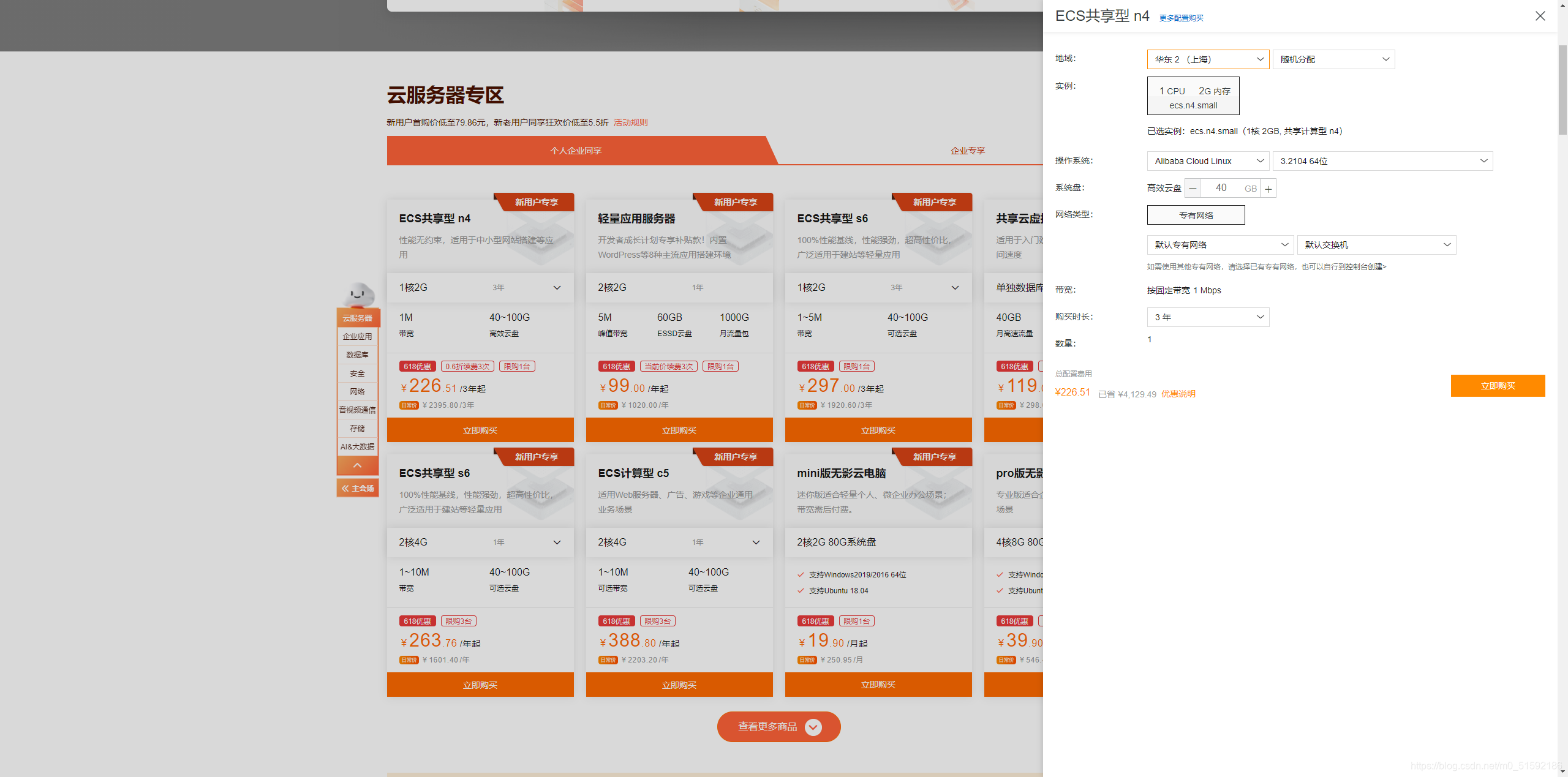The height and width of the screenshot is (777, 1568).
Task: Click the 按固定带宽 1 Mbps bandwidth text
Action: [1184, 290]
